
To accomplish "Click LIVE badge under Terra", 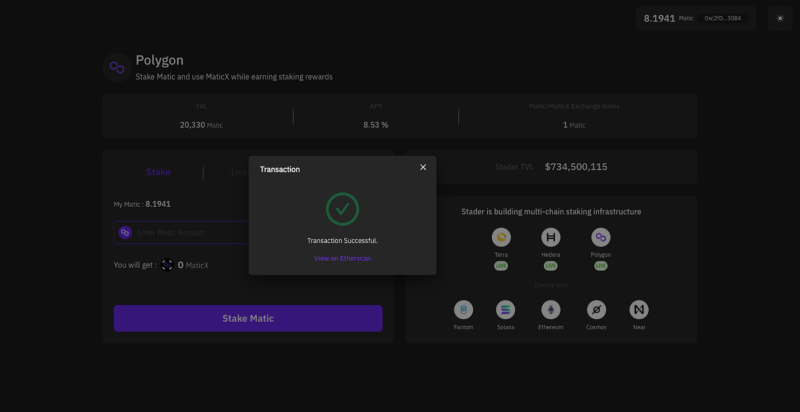I will click(x=501, y=266).
